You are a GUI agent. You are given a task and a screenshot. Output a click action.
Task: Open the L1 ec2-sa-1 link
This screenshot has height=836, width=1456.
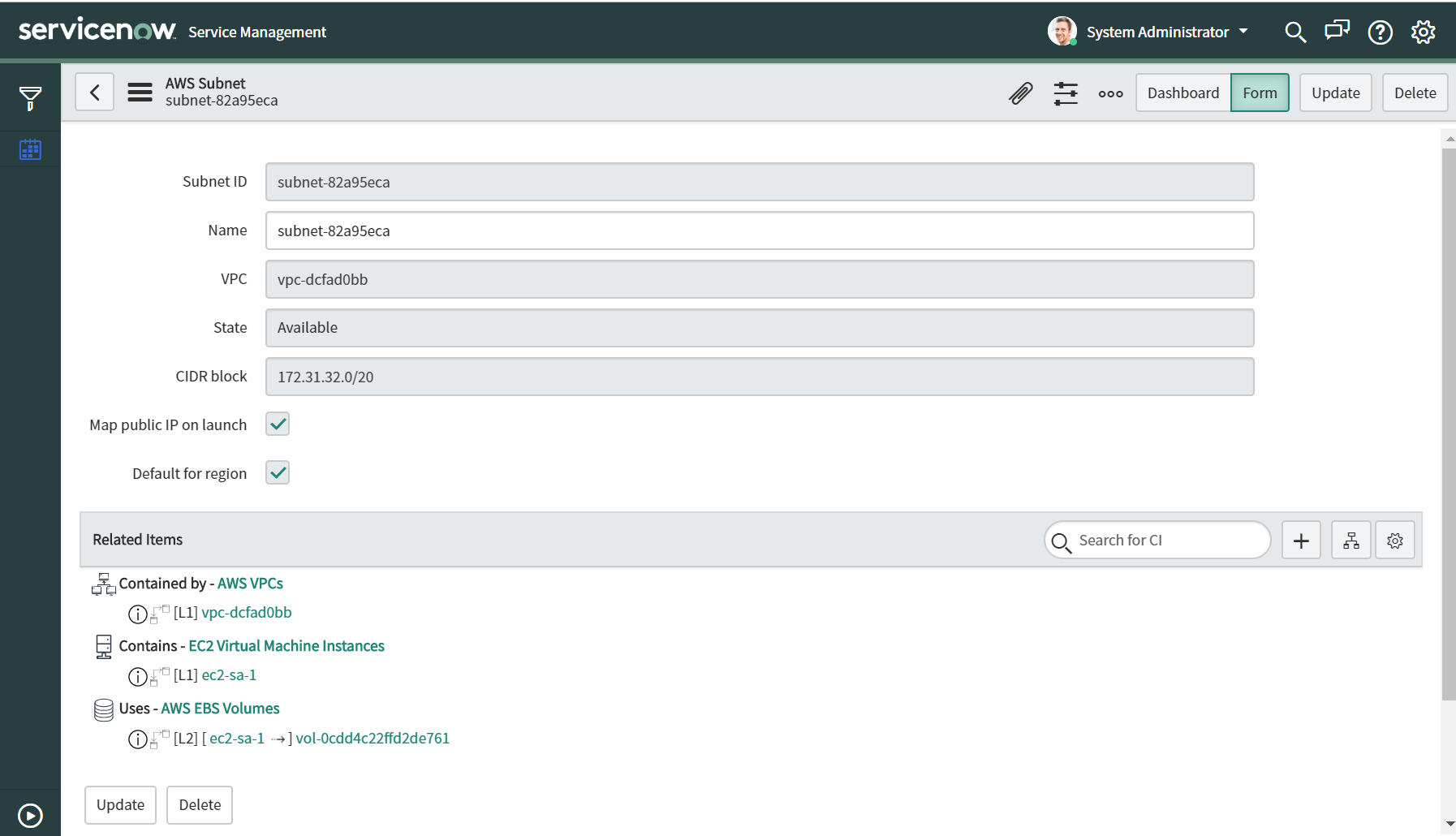point(229,675)
